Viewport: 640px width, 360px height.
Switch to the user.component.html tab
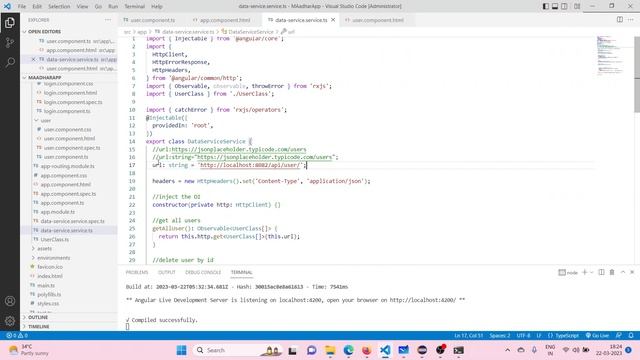[x=378, y=20]
